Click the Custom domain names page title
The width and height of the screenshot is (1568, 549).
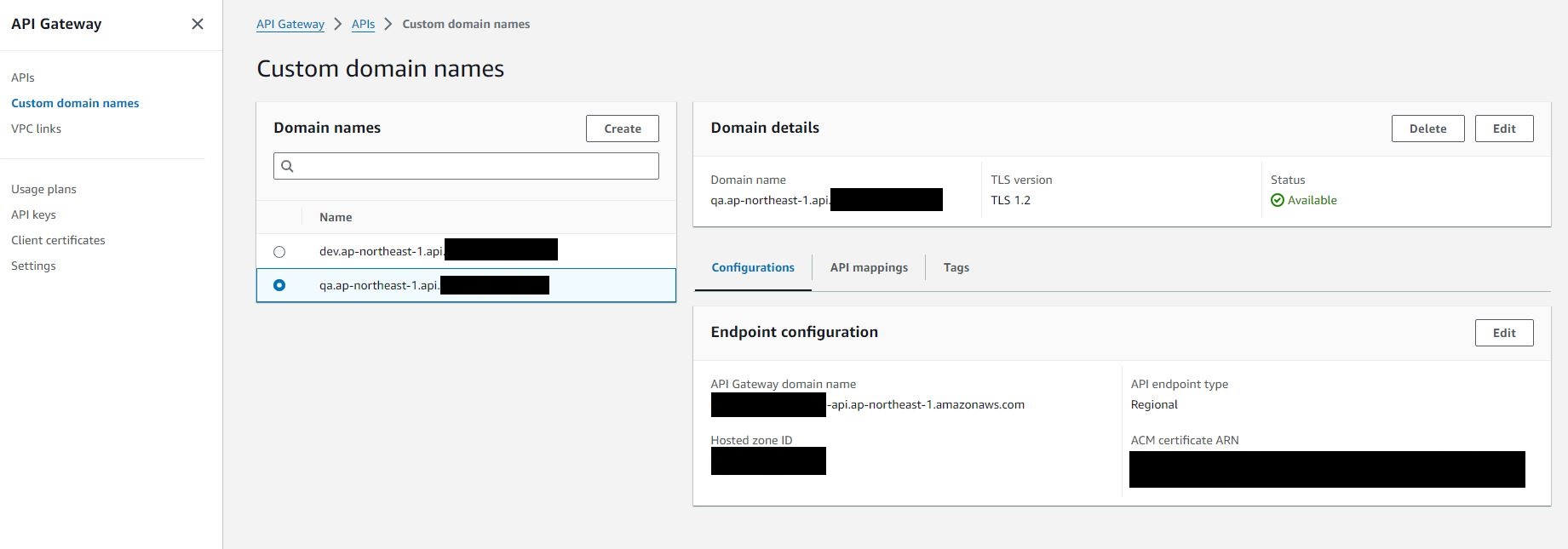[381, 68]
